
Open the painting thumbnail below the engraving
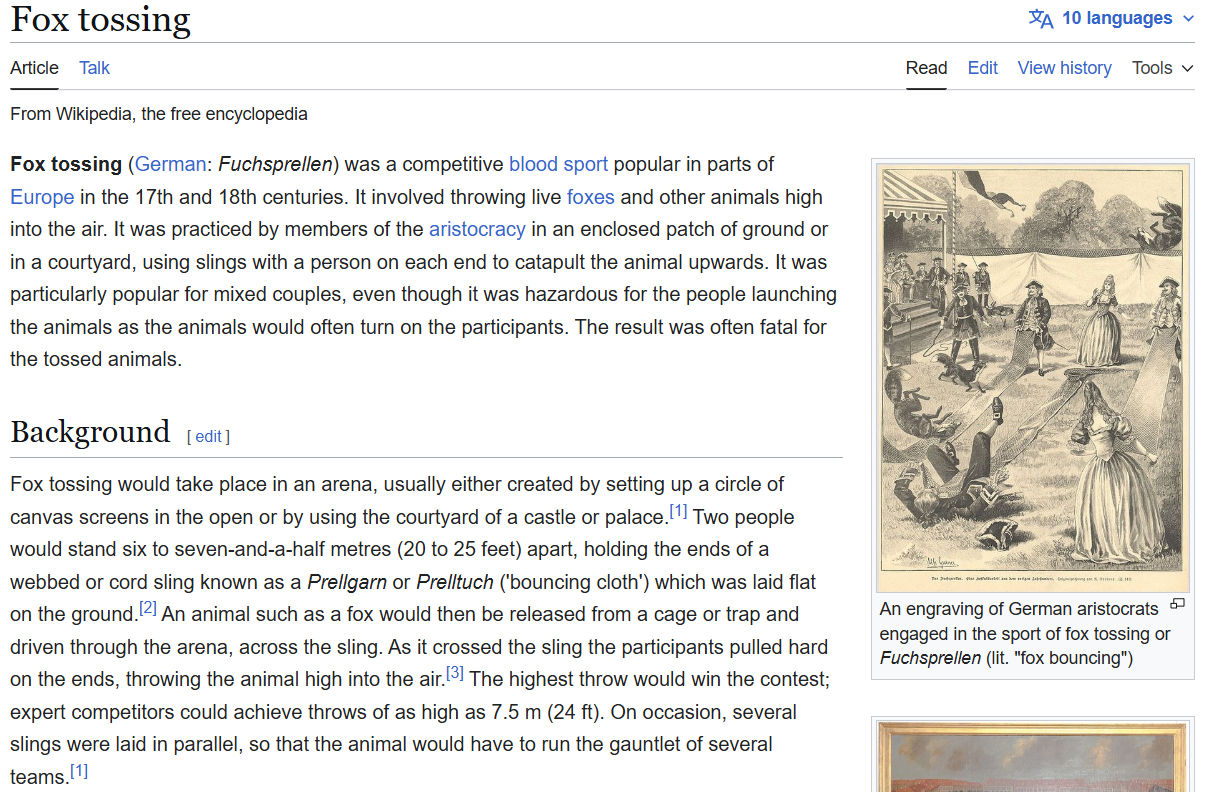1032,757
